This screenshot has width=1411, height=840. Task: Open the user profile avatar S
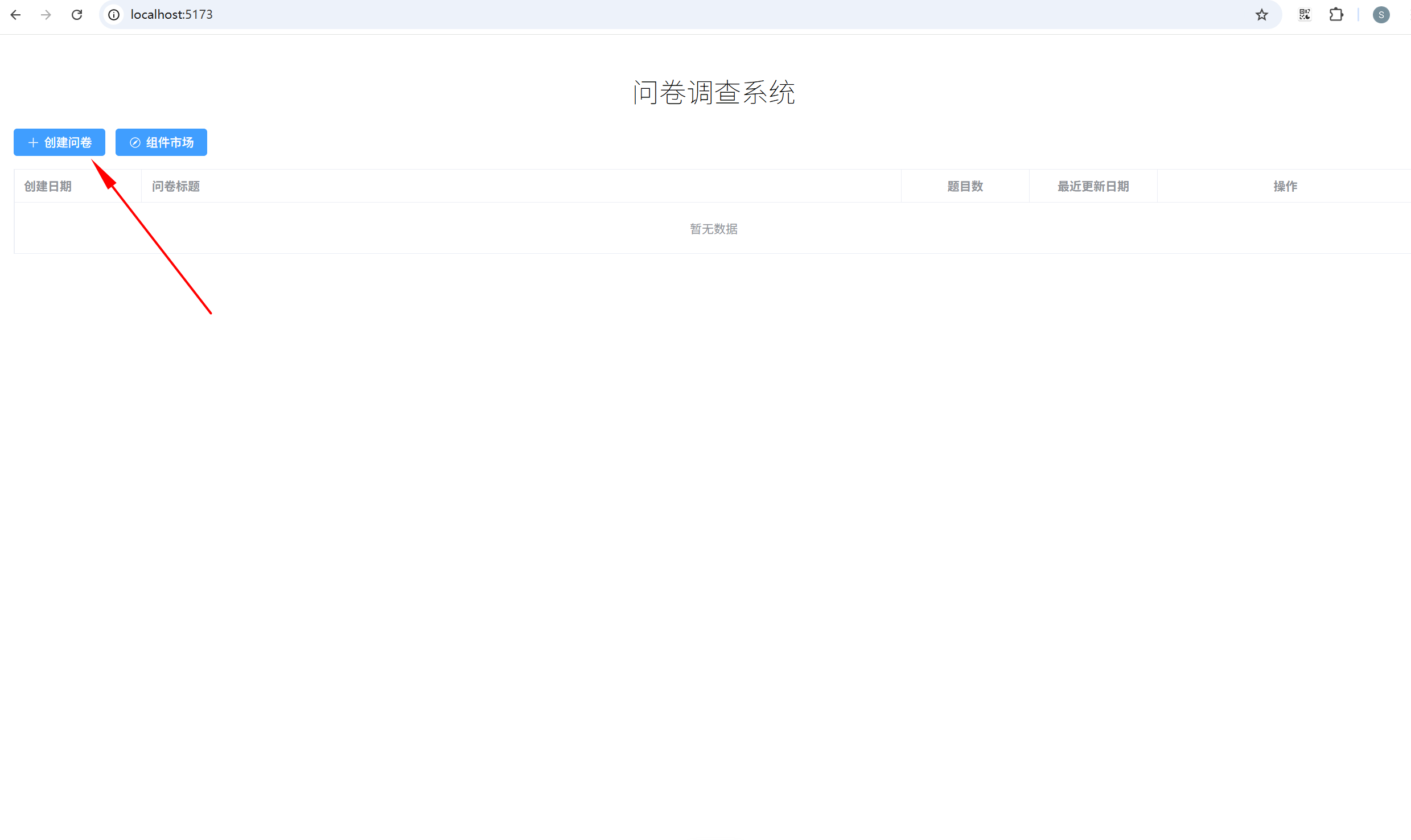point(1381,15)
